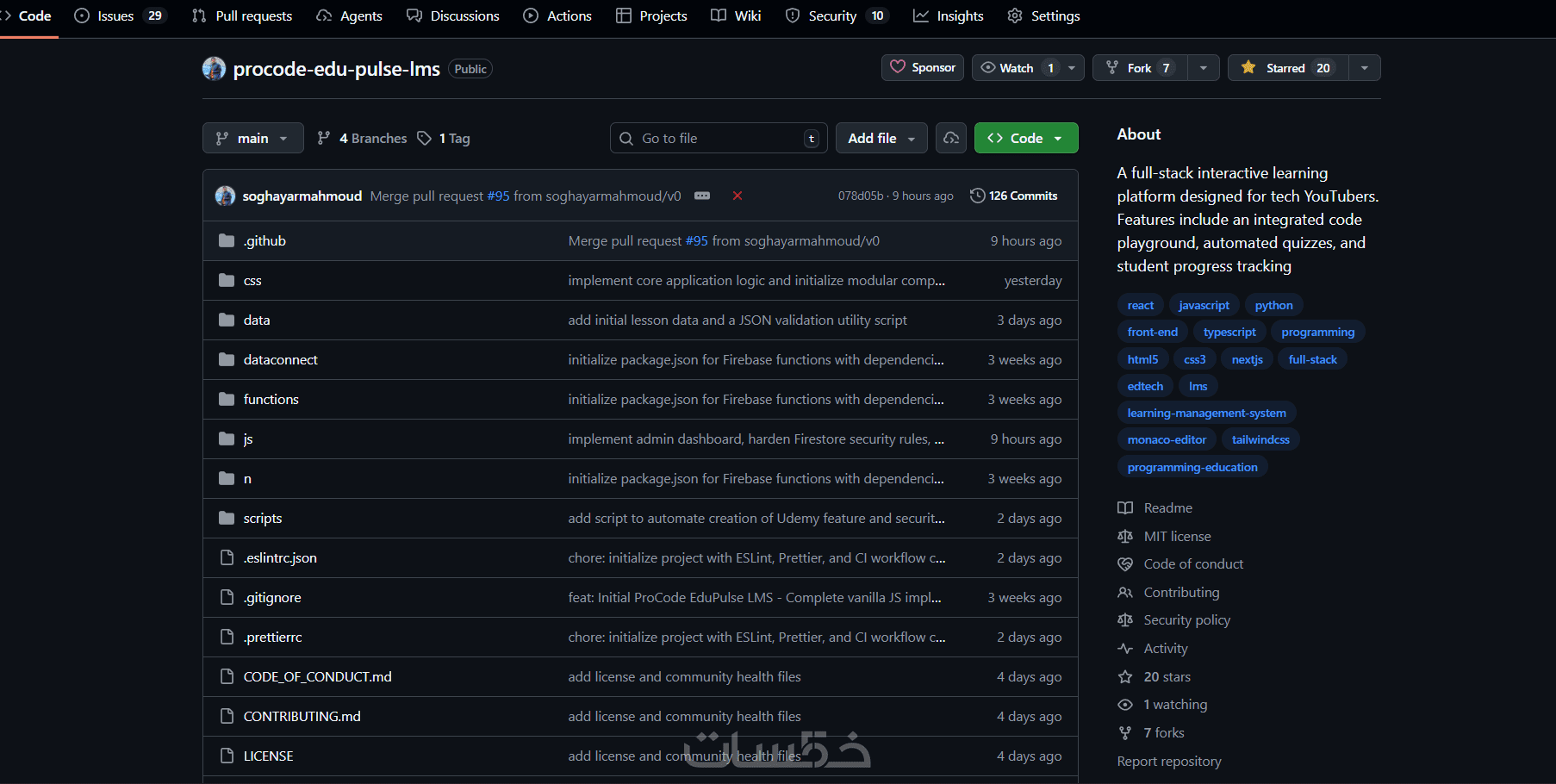Image resolution: width=1556 pixels, height=784 pixels.
Task: Open the Discussions tab
Action: pos(453,16)
